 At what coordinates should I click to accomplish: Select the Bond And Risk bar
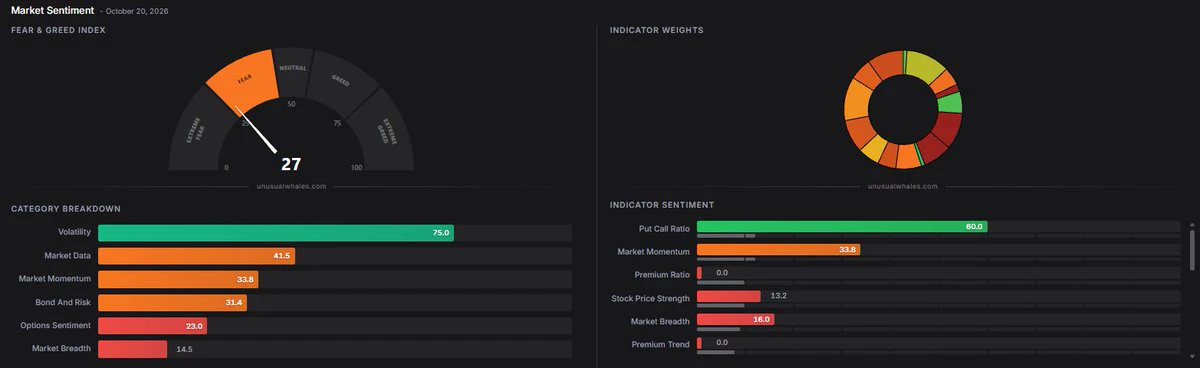tap(172, 302)
